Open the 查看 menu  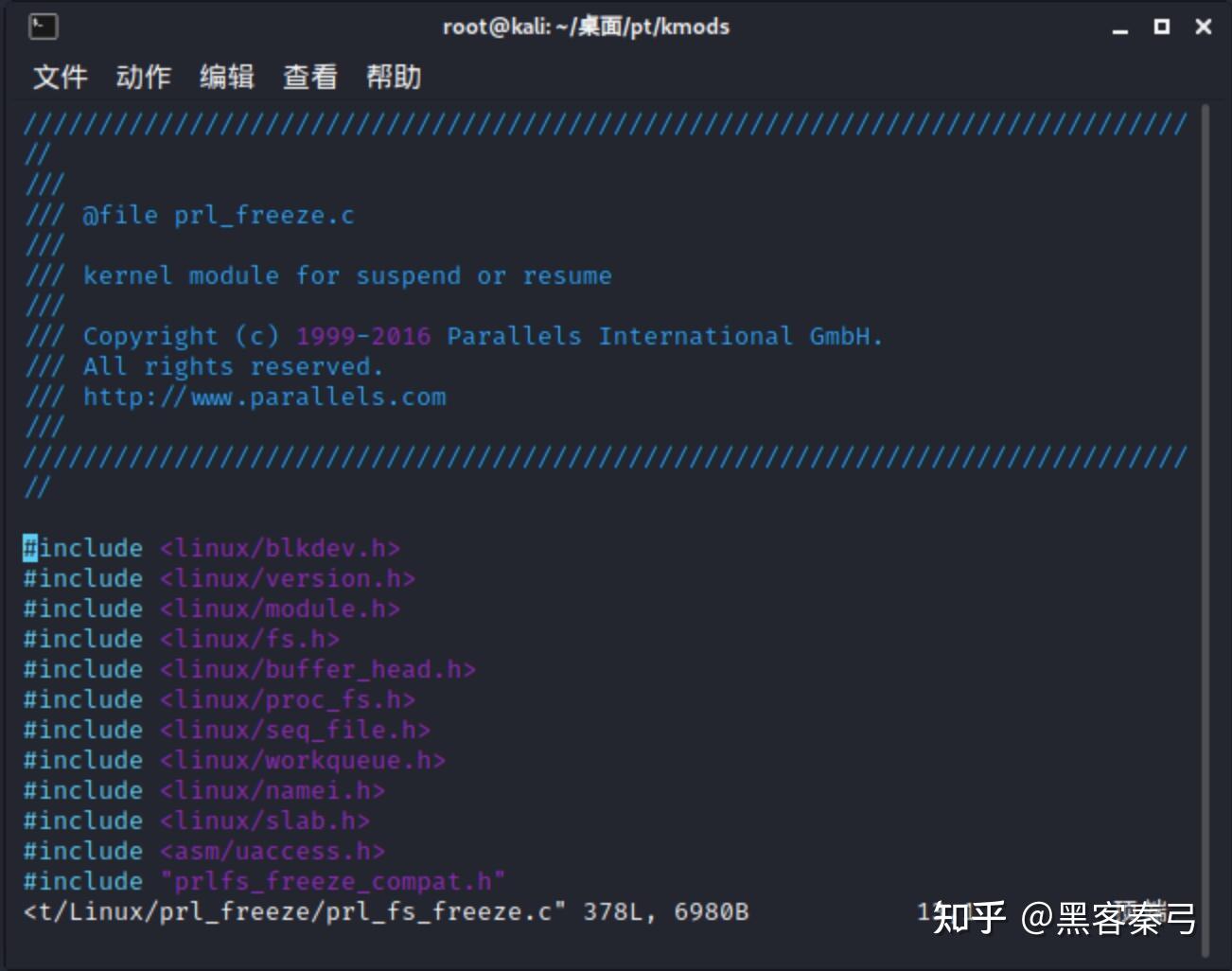coord(309,77)
